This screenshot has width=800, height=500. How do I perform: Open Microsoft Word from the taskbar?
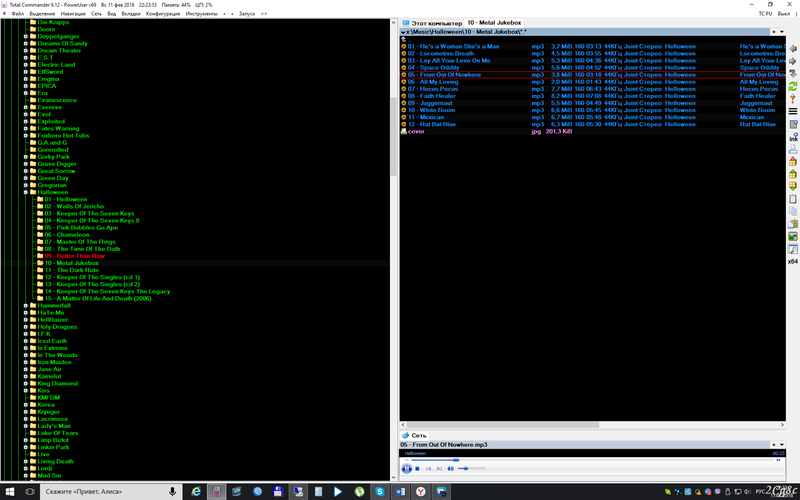(x=400, y=492)
